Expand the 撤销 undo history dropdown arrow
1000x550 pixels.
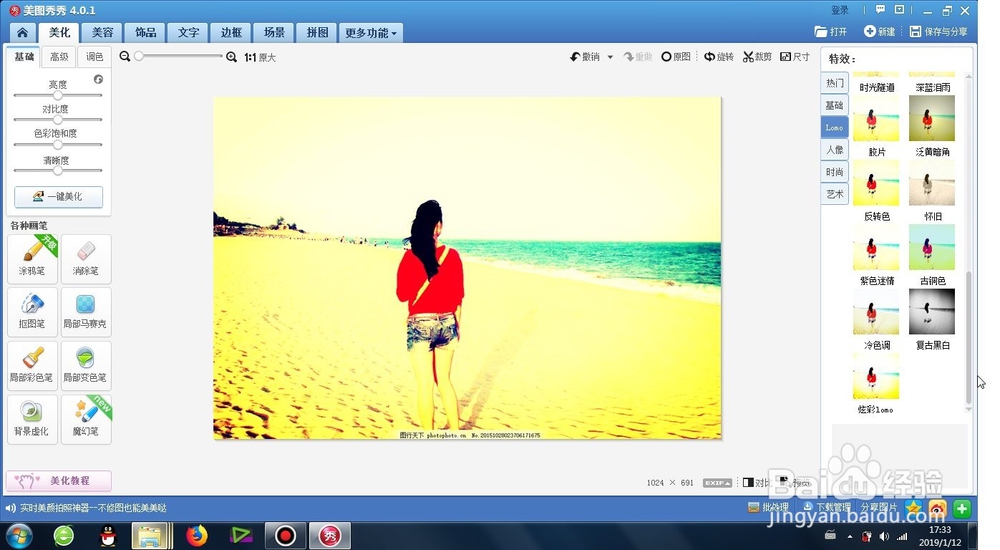610,57
